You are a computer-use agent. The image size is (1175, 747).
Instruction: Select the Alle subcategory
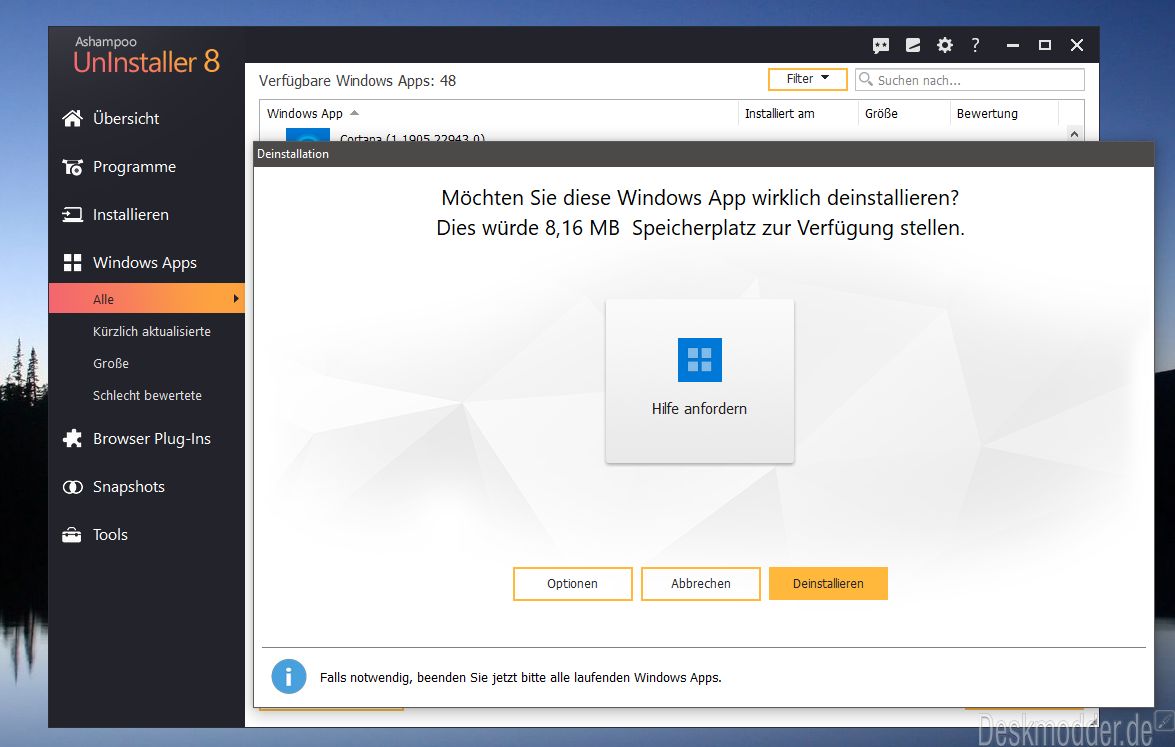pyautogui.click(x=147, y=298)
